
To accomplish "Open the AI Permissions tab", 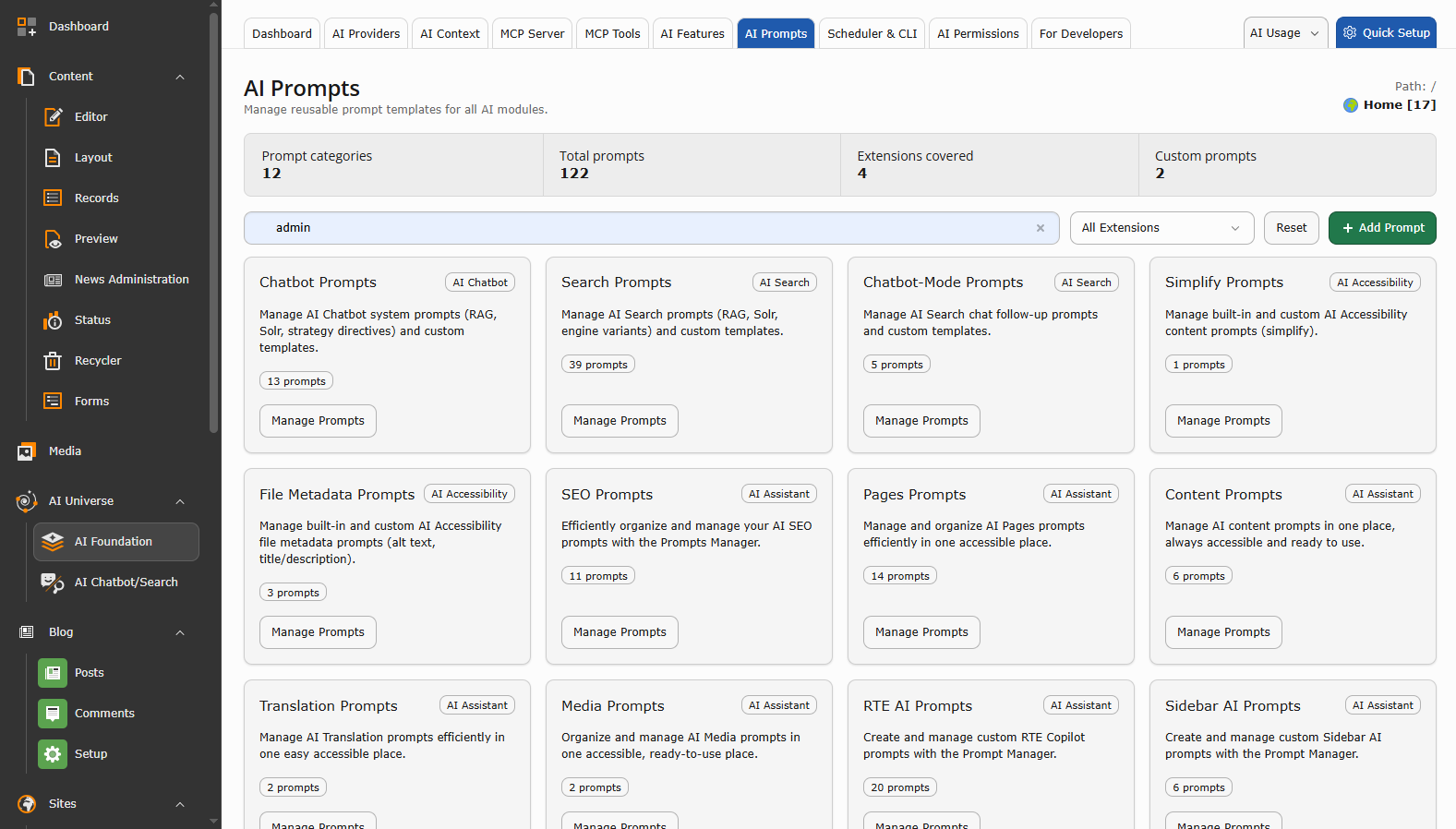I will [978, 34].
